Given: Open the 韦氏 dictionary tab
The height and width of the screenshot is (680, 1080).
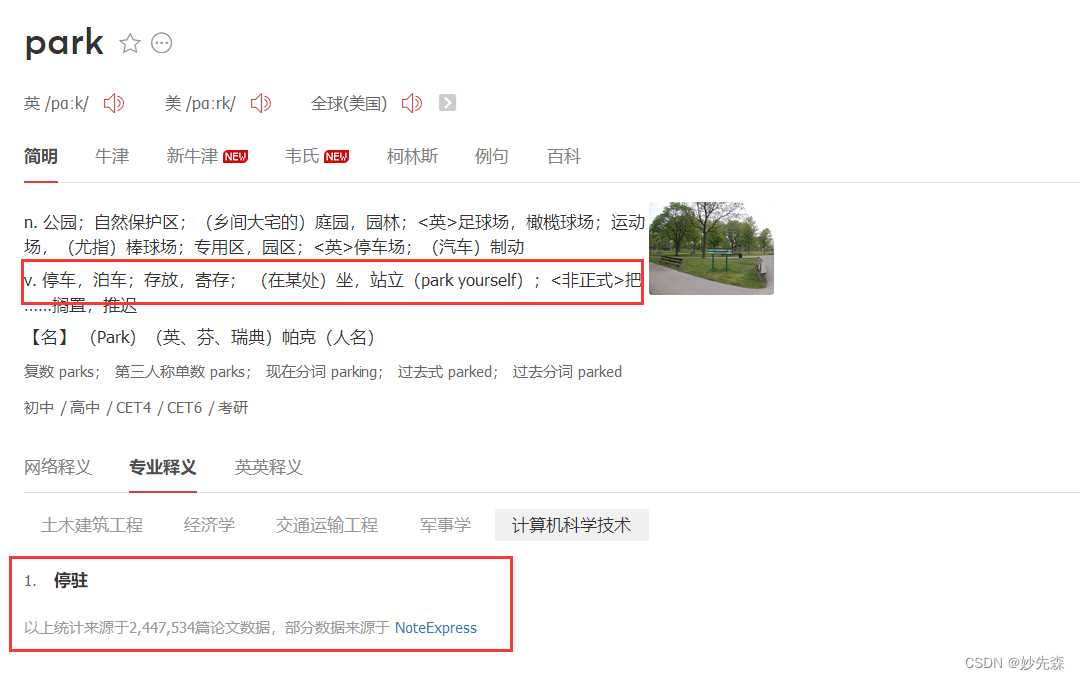Looking at the screenshot, I should click(317, 156).
